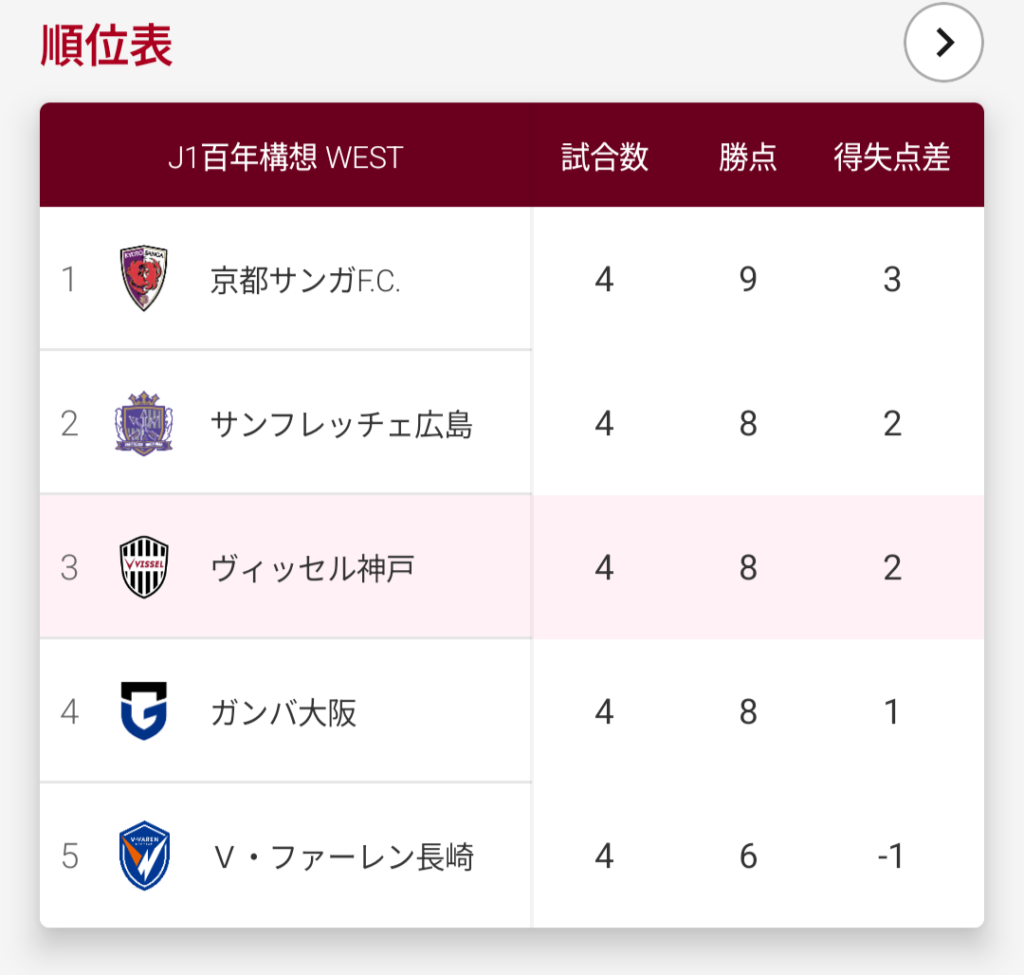1024x975 pixels.
Task: Click the Sanfrecce Hiroshima crest icon
Action: coord(144,424)
